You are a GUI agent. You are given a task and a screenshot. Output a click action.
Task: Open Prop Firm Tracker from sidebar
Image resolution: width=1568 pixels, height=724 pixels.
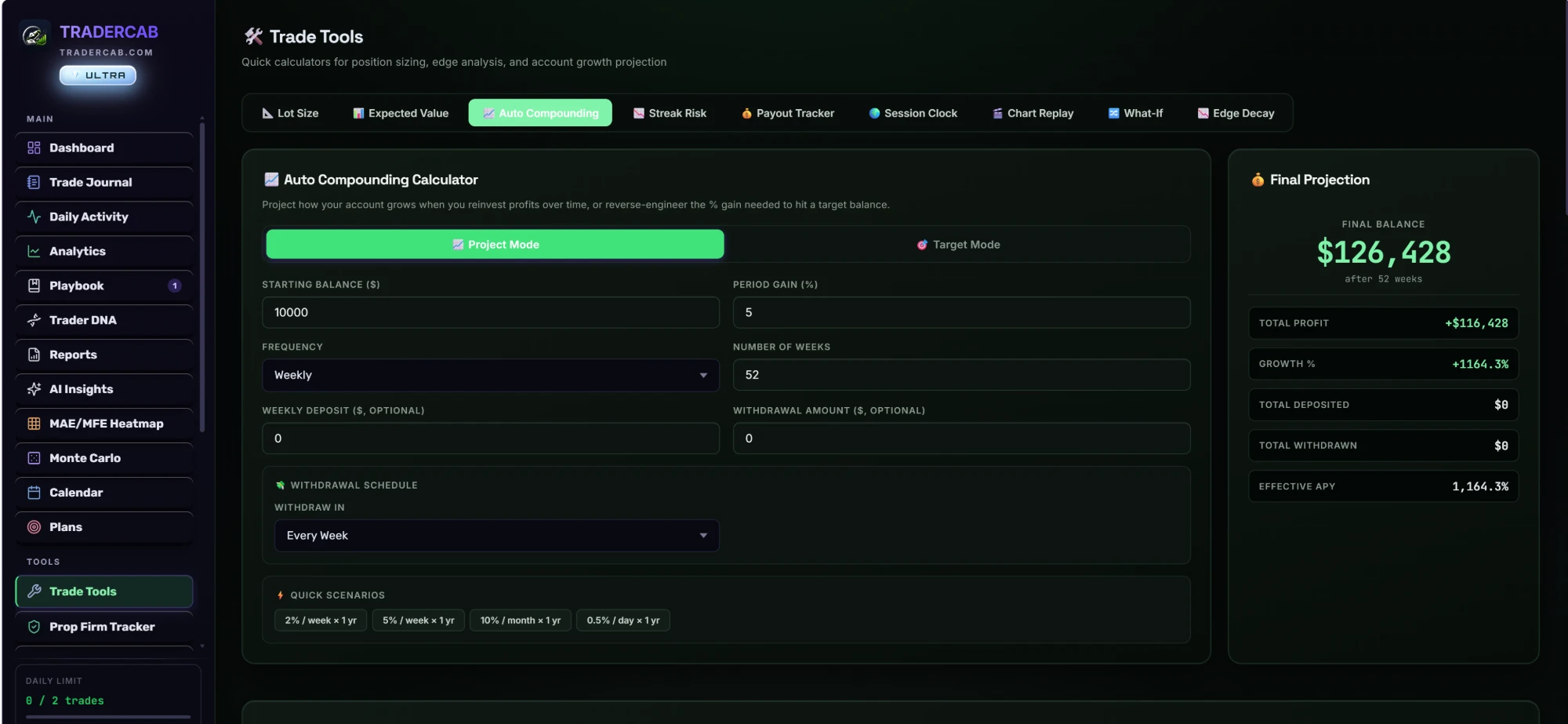coord(104,627)
